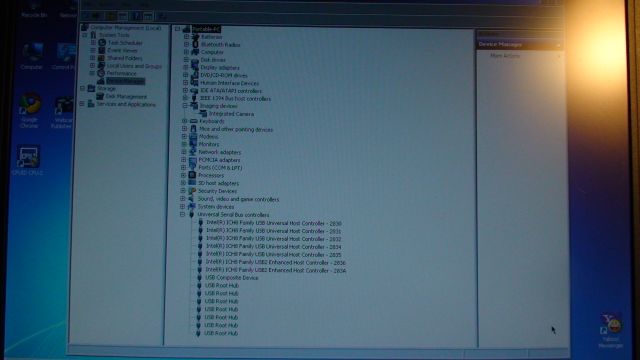Click the Disk drives icon

(x=195, y=60)
